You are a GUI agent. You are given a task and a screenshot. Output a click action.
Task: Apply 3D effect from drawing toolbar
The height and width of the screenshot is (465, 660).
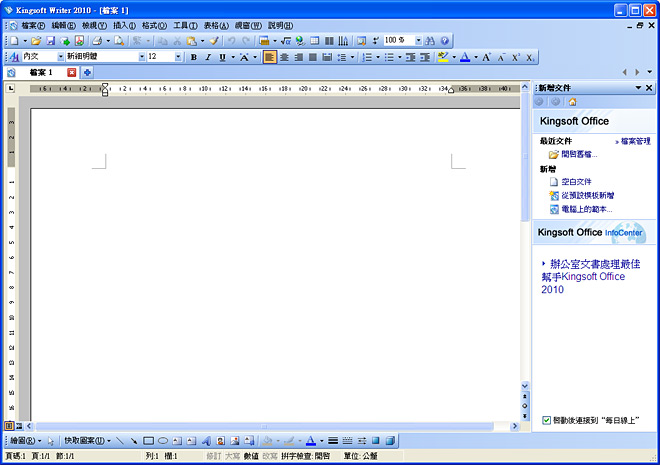tap(390, 441)
